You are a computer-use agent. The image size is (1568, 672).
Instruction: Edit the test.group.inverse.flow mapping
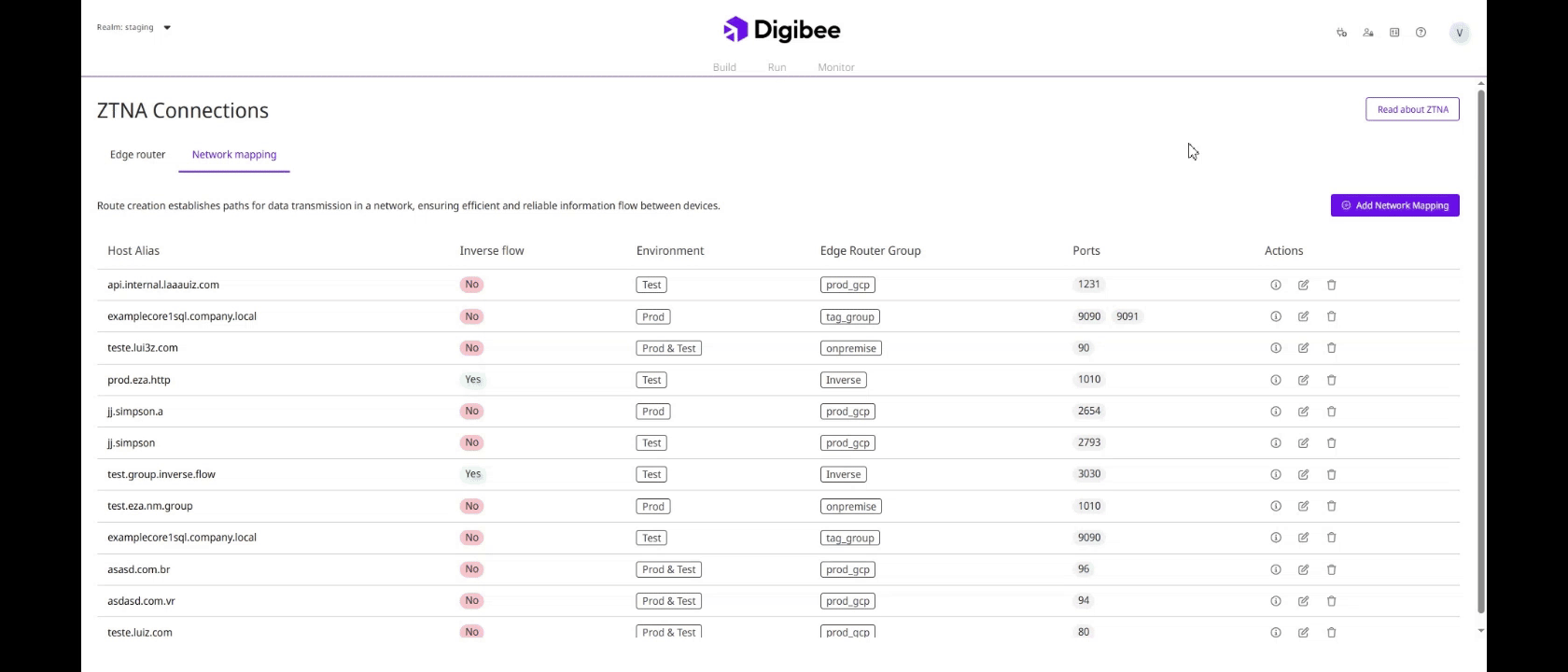click(1303, 475)
